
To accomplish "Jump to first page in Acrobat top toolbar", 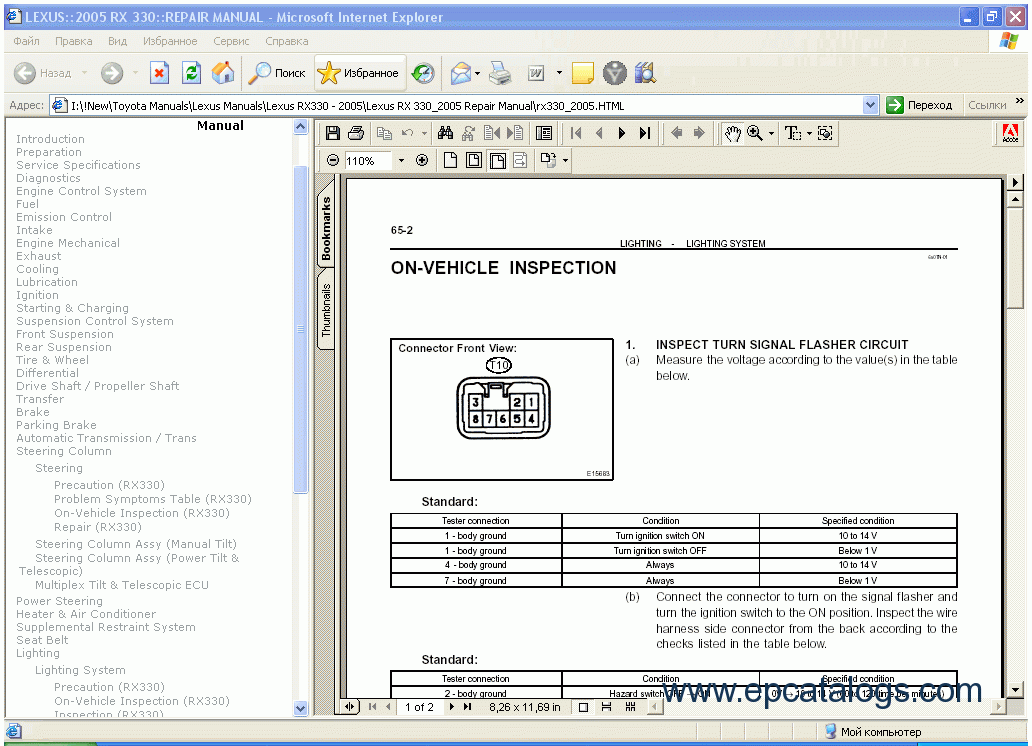I will pos(577,133).
